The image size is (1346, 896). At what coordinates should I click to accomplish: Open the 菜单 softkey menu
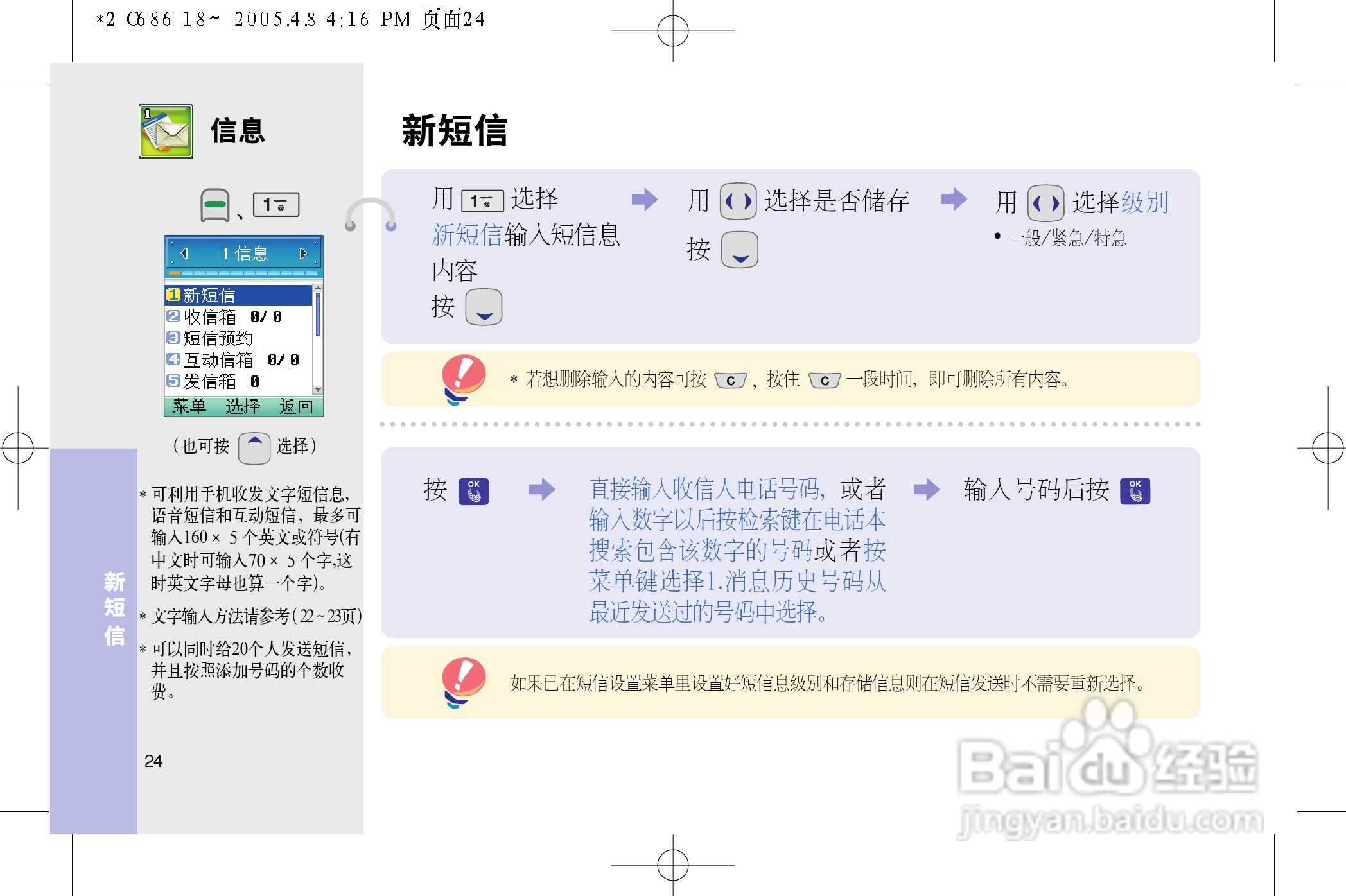pos(188,407)
